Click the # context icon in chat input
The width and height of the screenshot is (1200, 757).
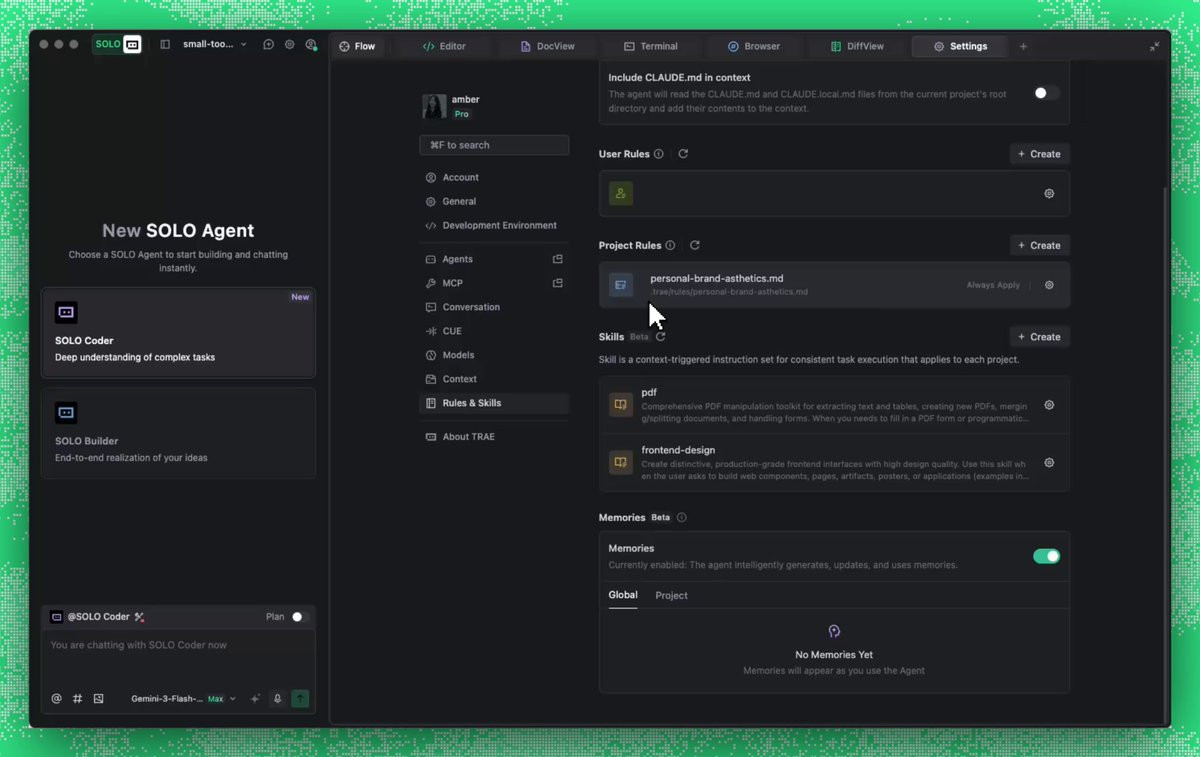coord(77,699)
